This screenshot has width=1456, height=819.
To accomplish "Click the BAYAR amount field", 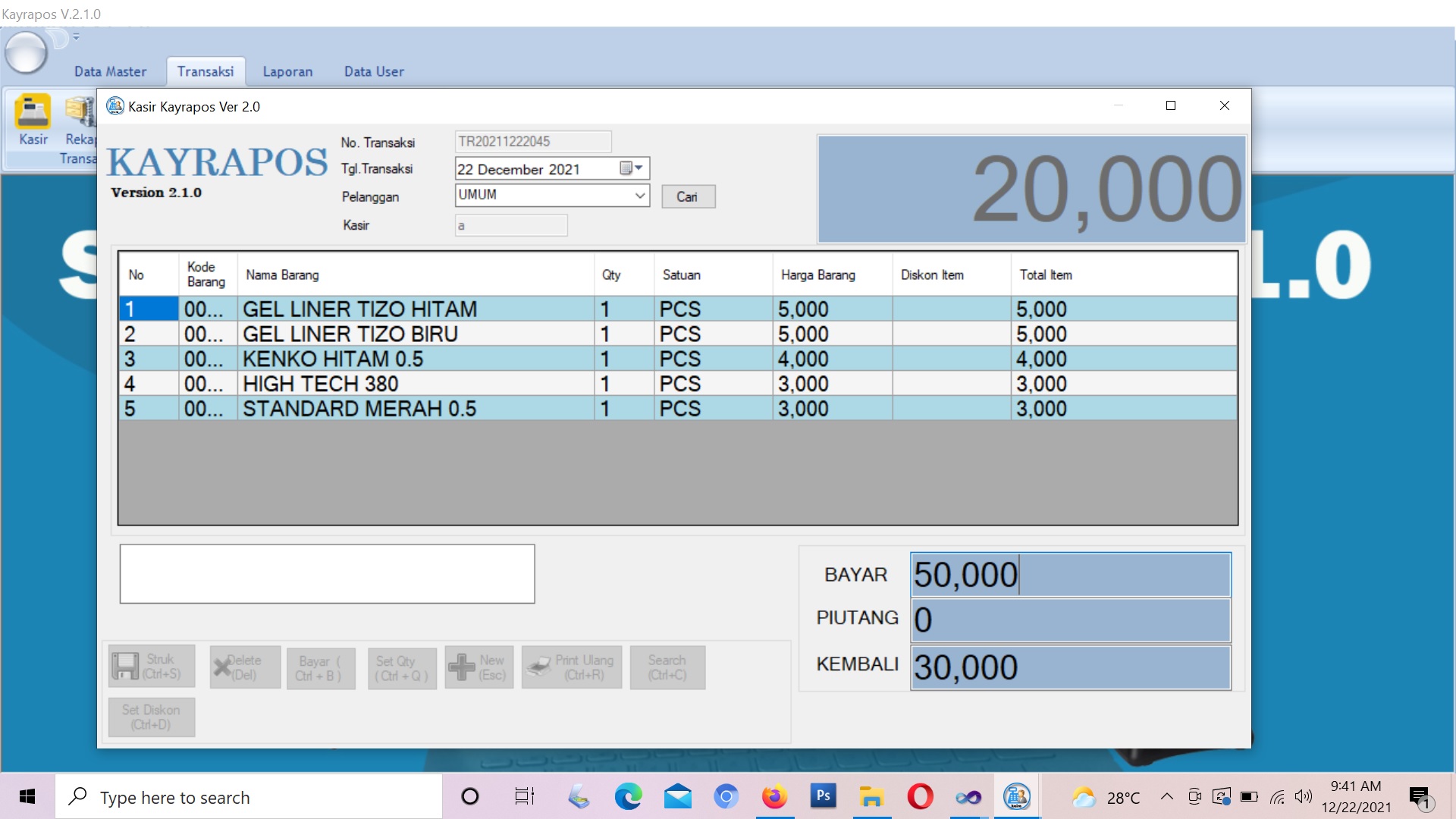I will [x=1071, y=575].
